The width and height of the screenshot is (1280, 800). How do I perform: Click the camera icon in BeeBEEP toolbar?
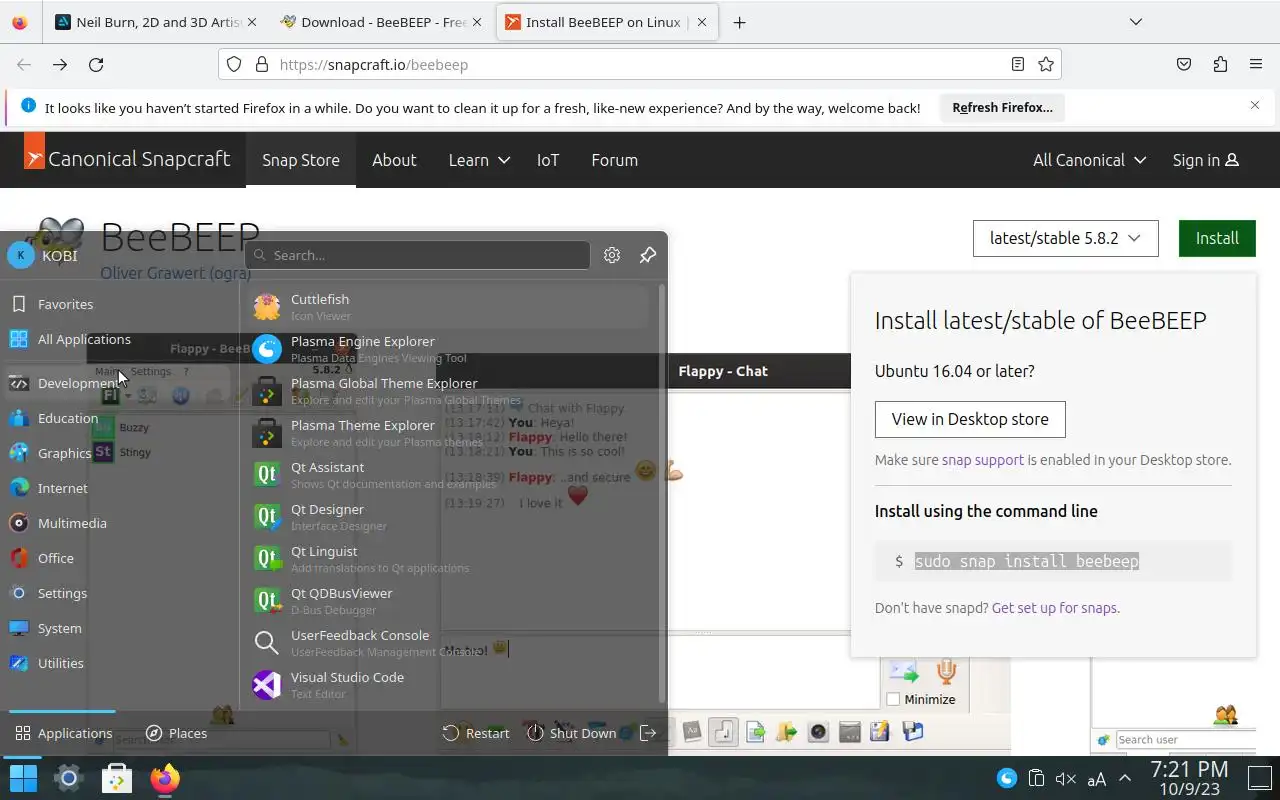coord(818,732)
